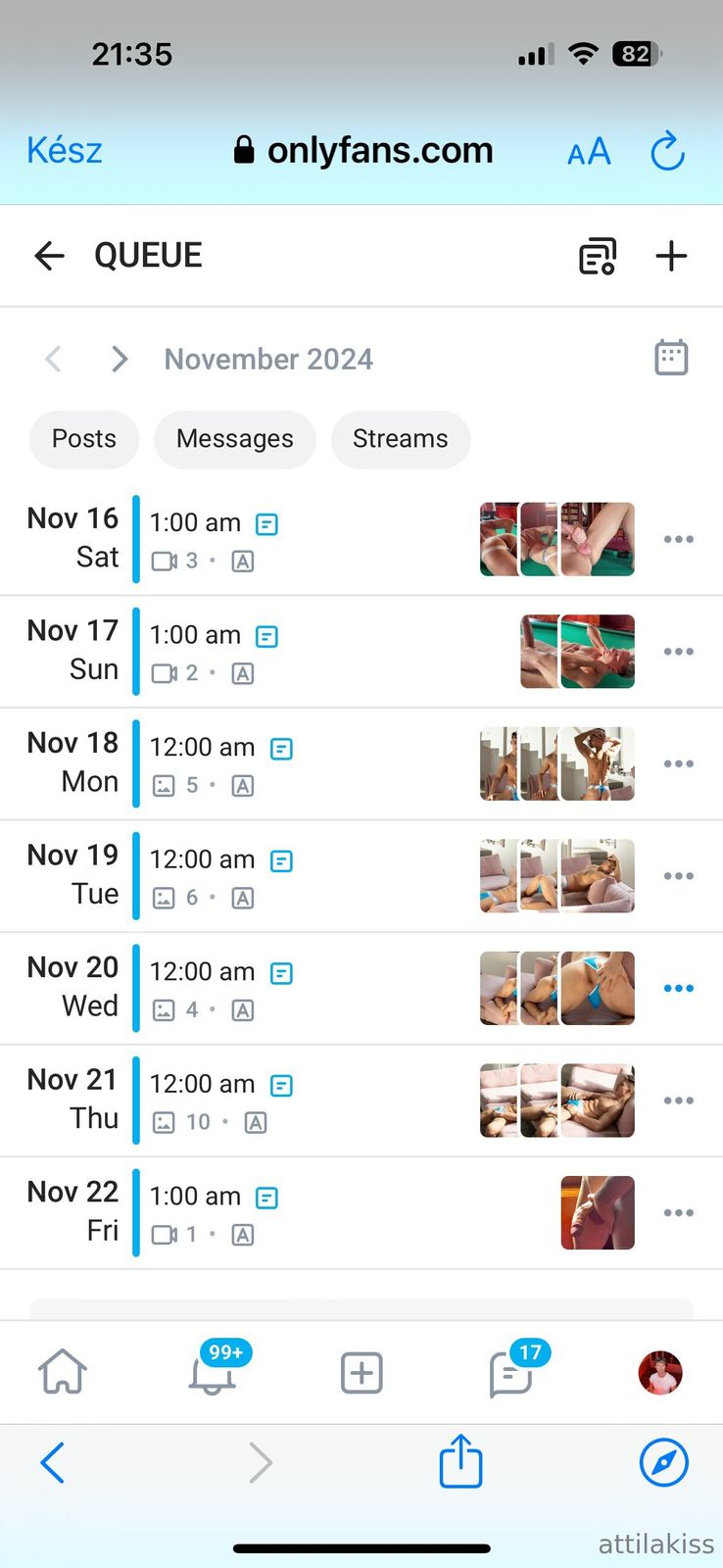The height and width of the screenshot is (1568, 723).
Task: Toggle the Messages filter chip
Action: [235, 439]
